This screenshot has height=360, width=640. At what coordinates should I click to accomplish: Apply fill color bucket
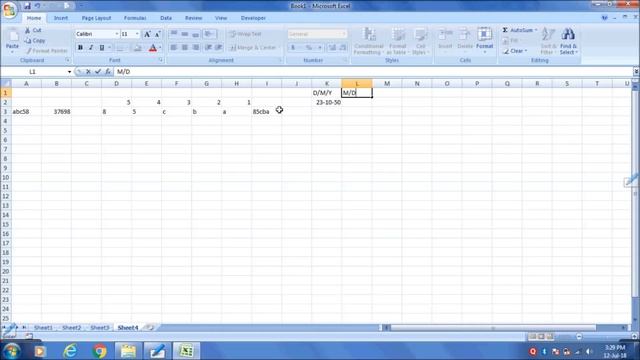(x=138, y=48)
